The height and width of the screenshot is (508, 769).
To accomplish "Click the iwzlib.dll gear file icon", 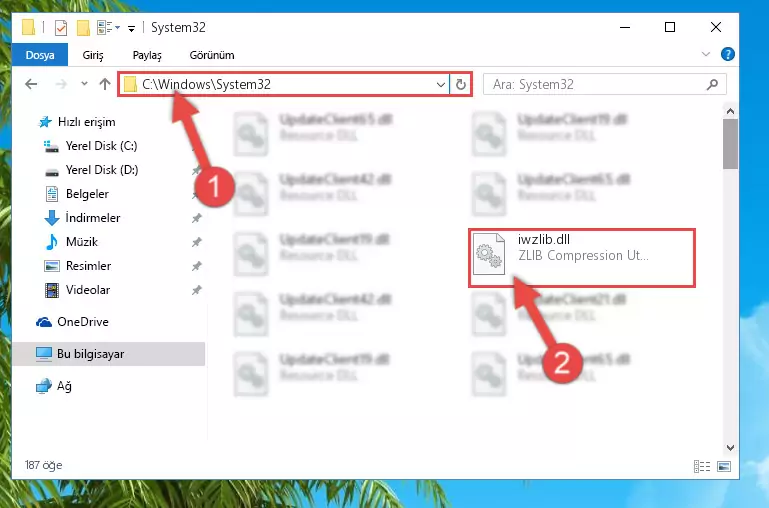I will click(x=489, y=254).
